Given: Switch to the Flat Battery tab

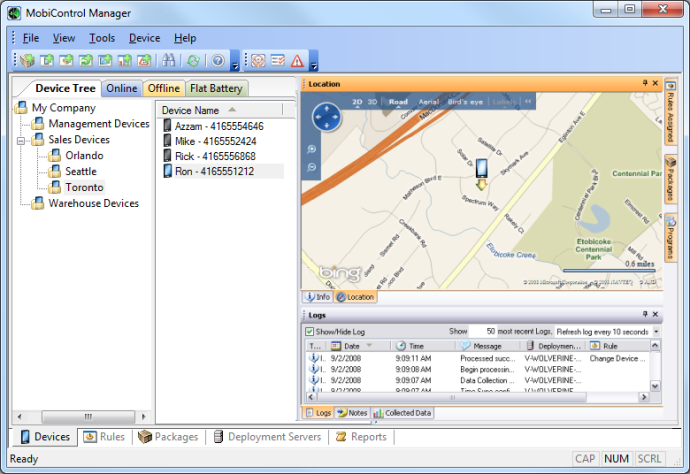Looking at the screenshot, I should point(216,88).
